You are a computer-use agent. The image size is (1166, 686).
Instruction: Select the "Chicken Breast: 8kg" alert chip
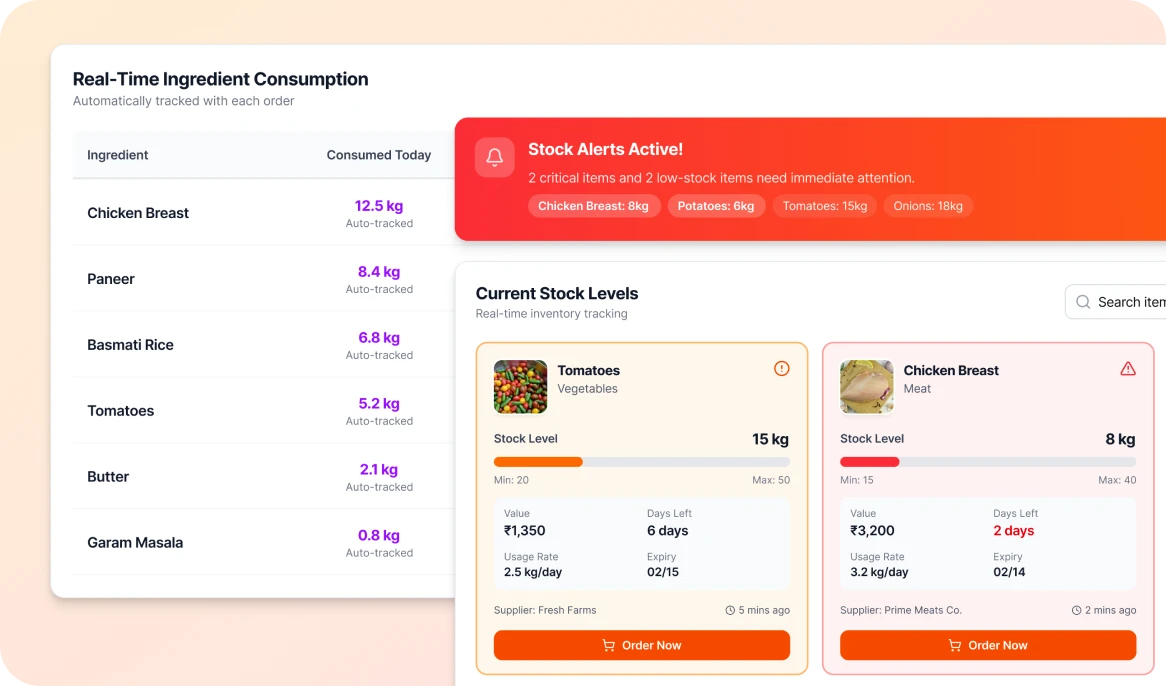tap(594, 206)
